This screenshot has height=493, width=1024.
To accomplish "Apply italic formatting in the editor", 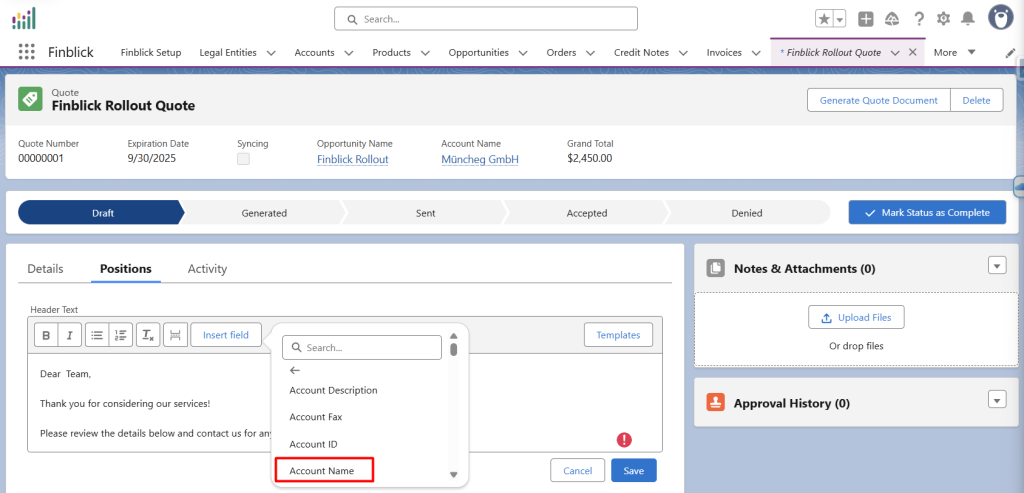I will [69, 335].
